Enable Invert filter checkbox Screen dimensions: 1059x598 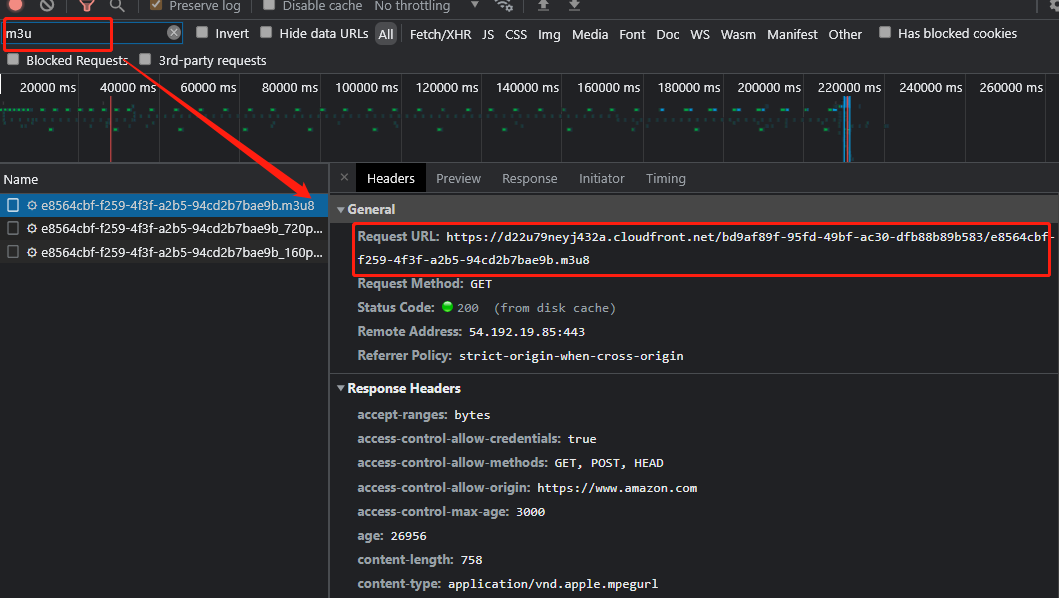[202, 32]
